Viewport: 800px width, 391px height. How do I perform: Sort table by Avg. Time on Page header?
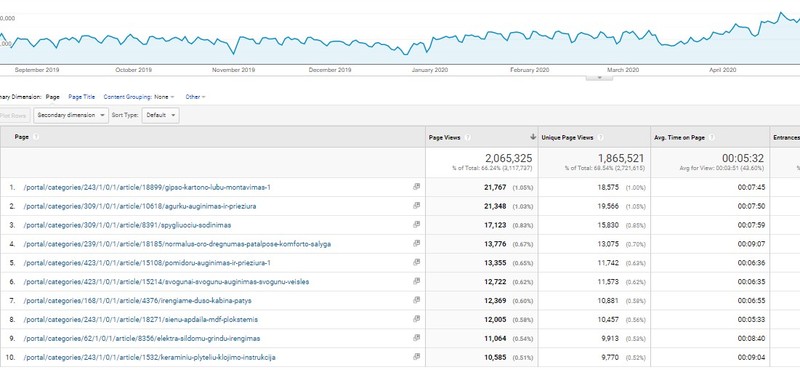(x=680, y=137)
